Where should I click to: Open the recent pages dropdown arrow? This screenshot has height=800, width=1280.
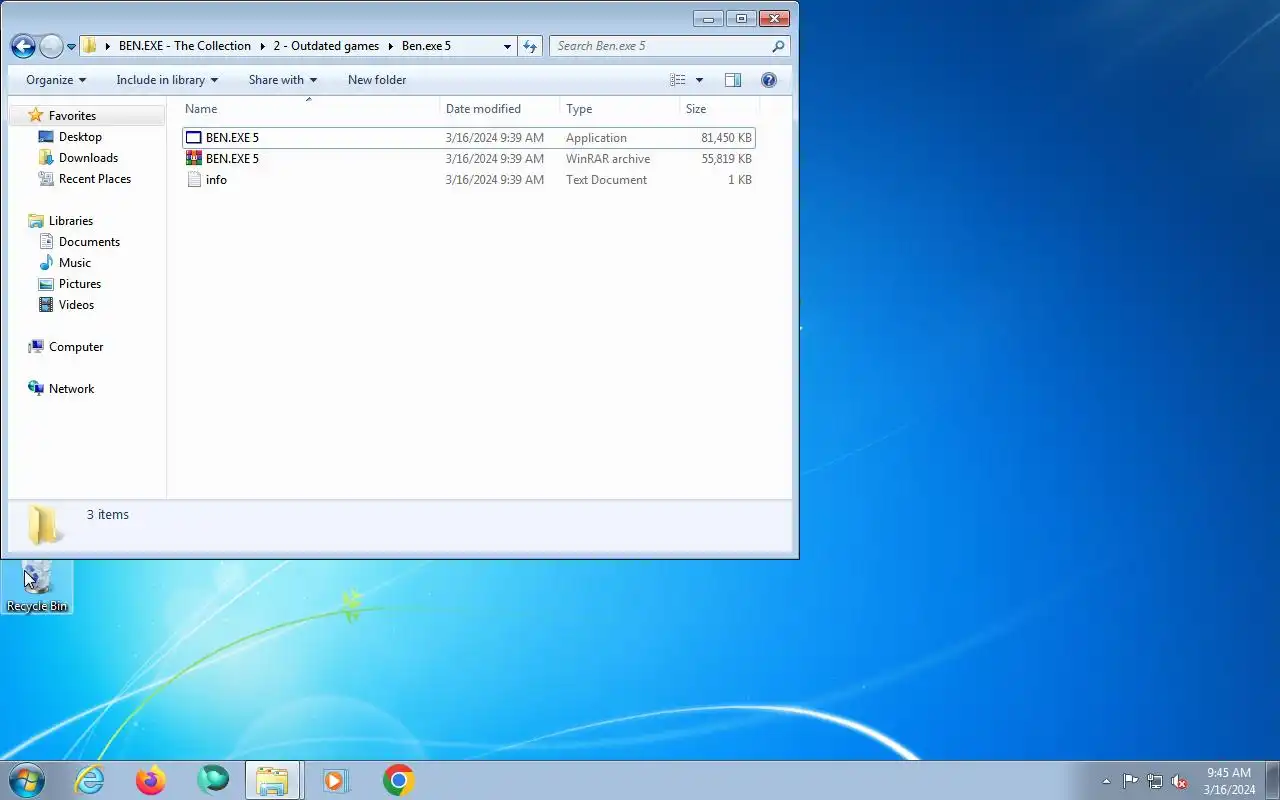click(71, 47)
